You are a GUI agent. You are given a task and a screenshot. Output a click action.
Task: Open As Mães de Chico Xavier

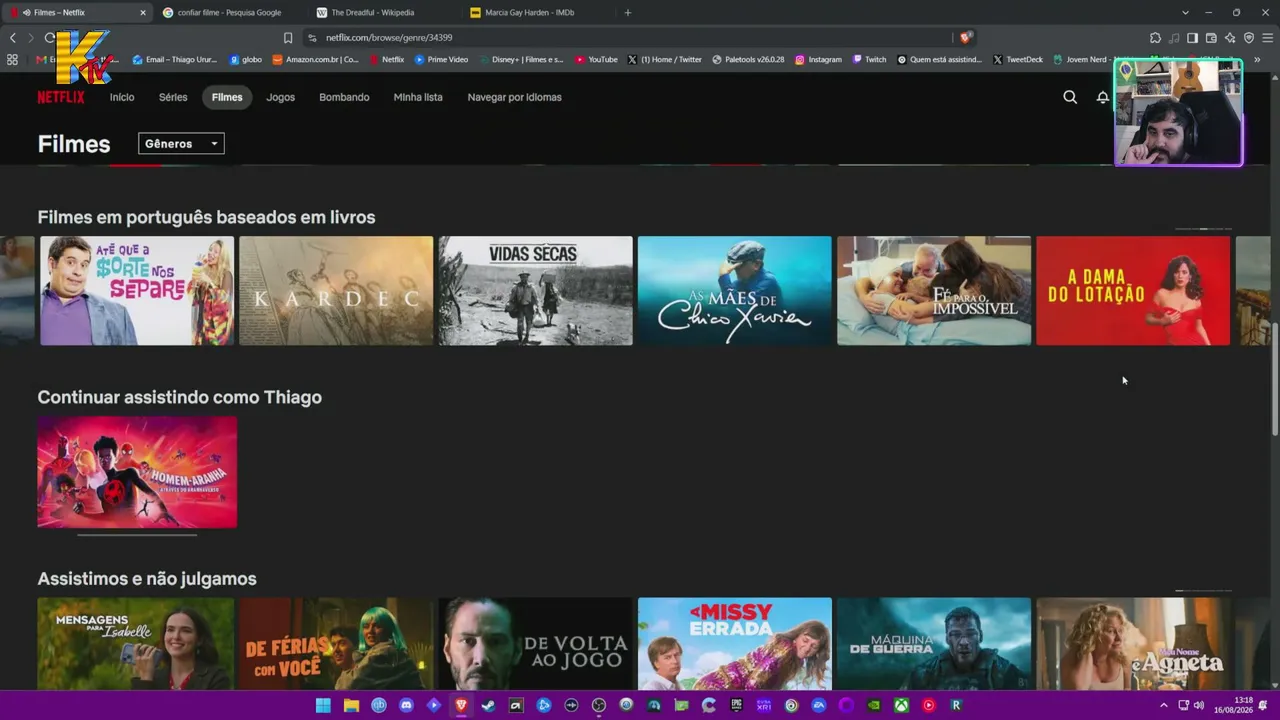[x=735, y=291]
